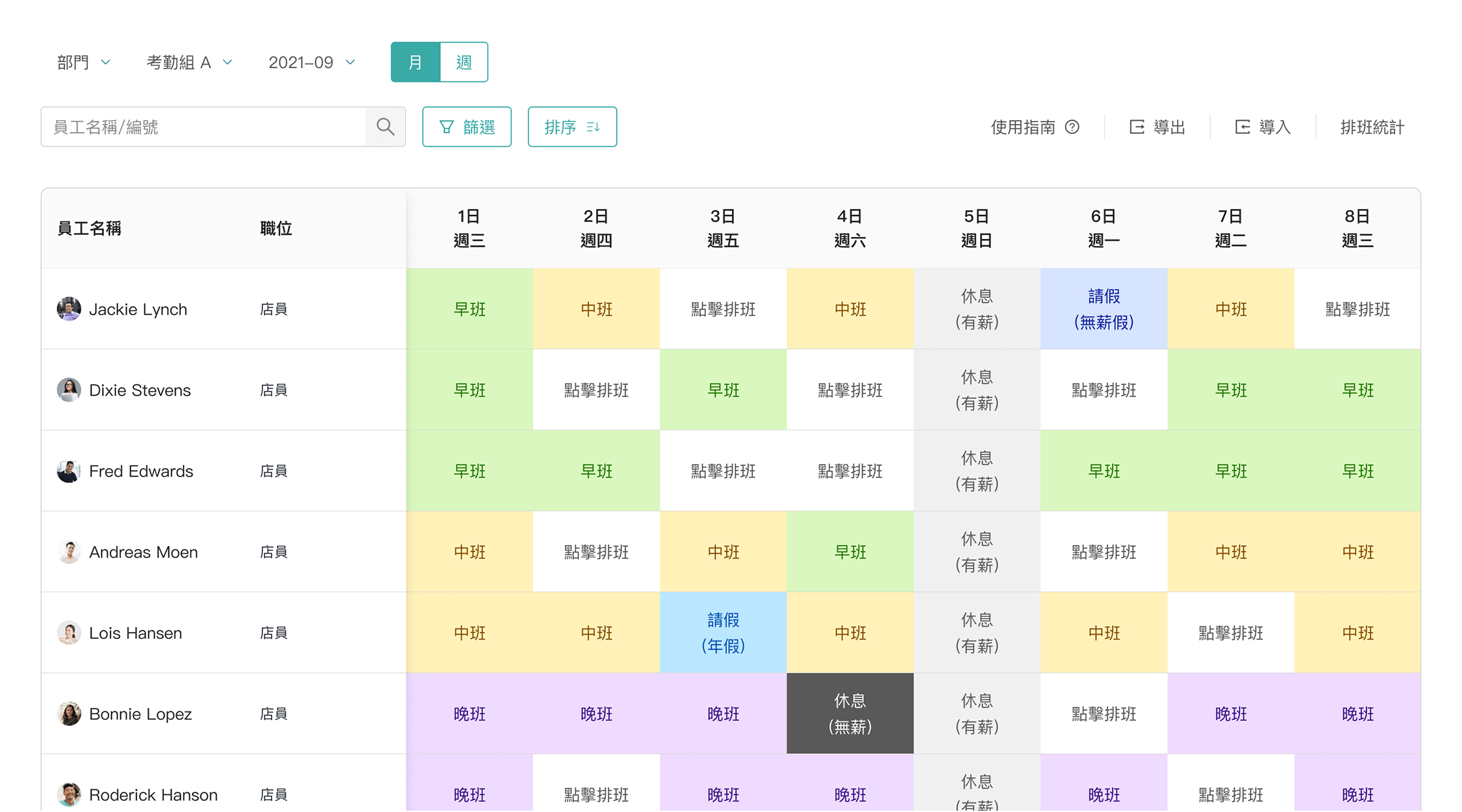Click the help icon beside 使用指南
The width and height of the screenshot is (1462, 812).
coord(1072,127)
